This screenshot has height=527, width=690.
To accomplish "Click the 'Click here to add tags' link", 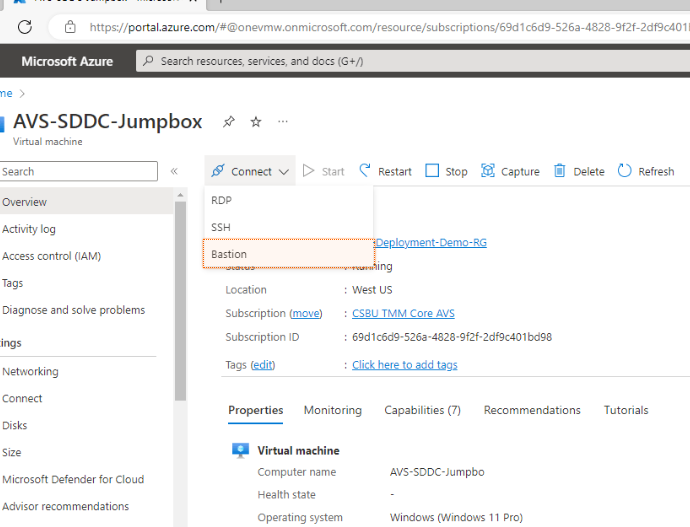I will coord(404,365).
